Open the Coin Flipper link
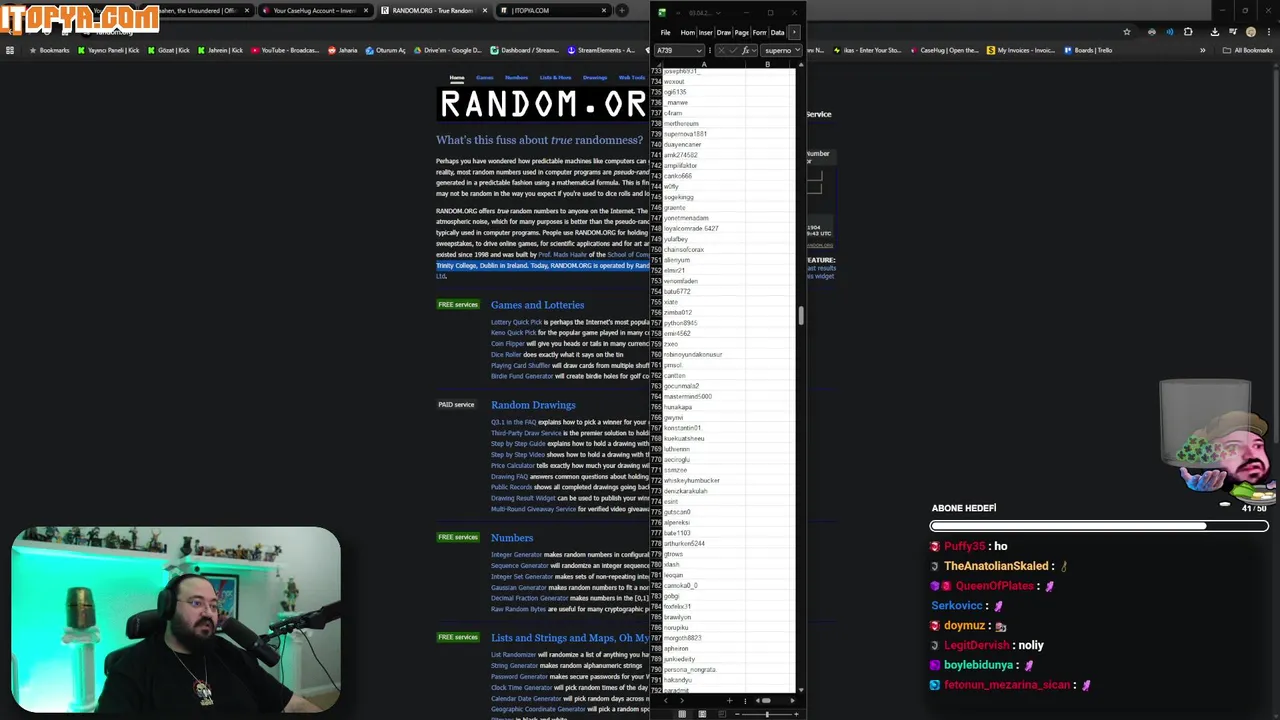The height and width of the screenshot is (720, 1280). tap(508, 343)
